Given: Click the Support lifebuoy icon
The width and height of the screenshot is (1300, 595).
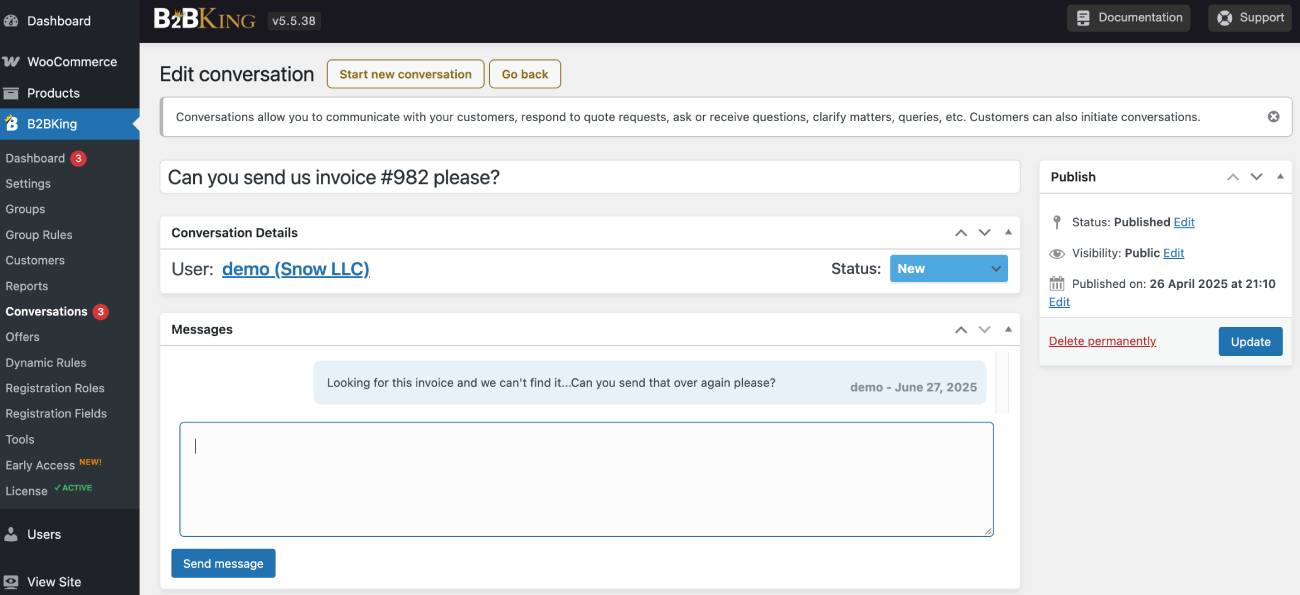Looking at the screenshot, I should 1225,17.
